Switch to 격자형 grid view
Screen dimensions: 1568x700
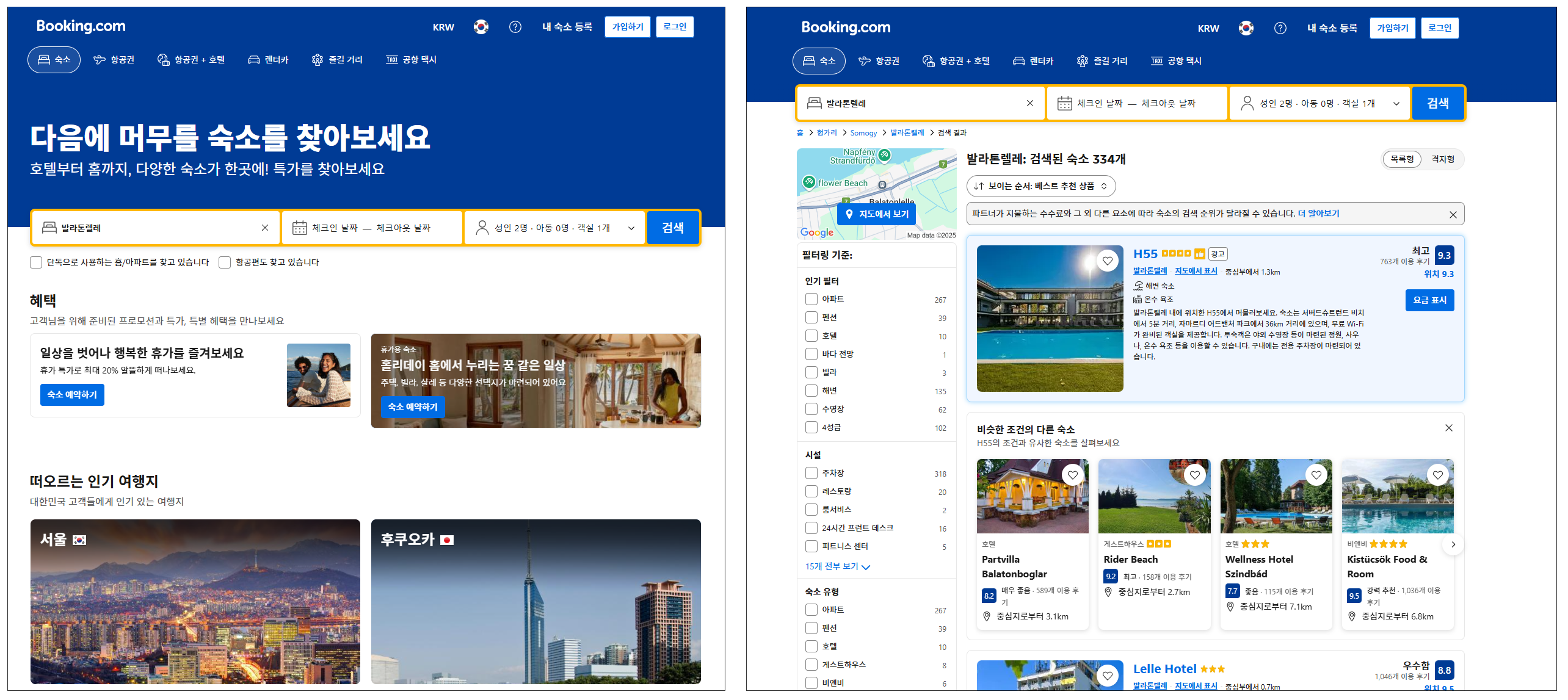[1442, 159]
